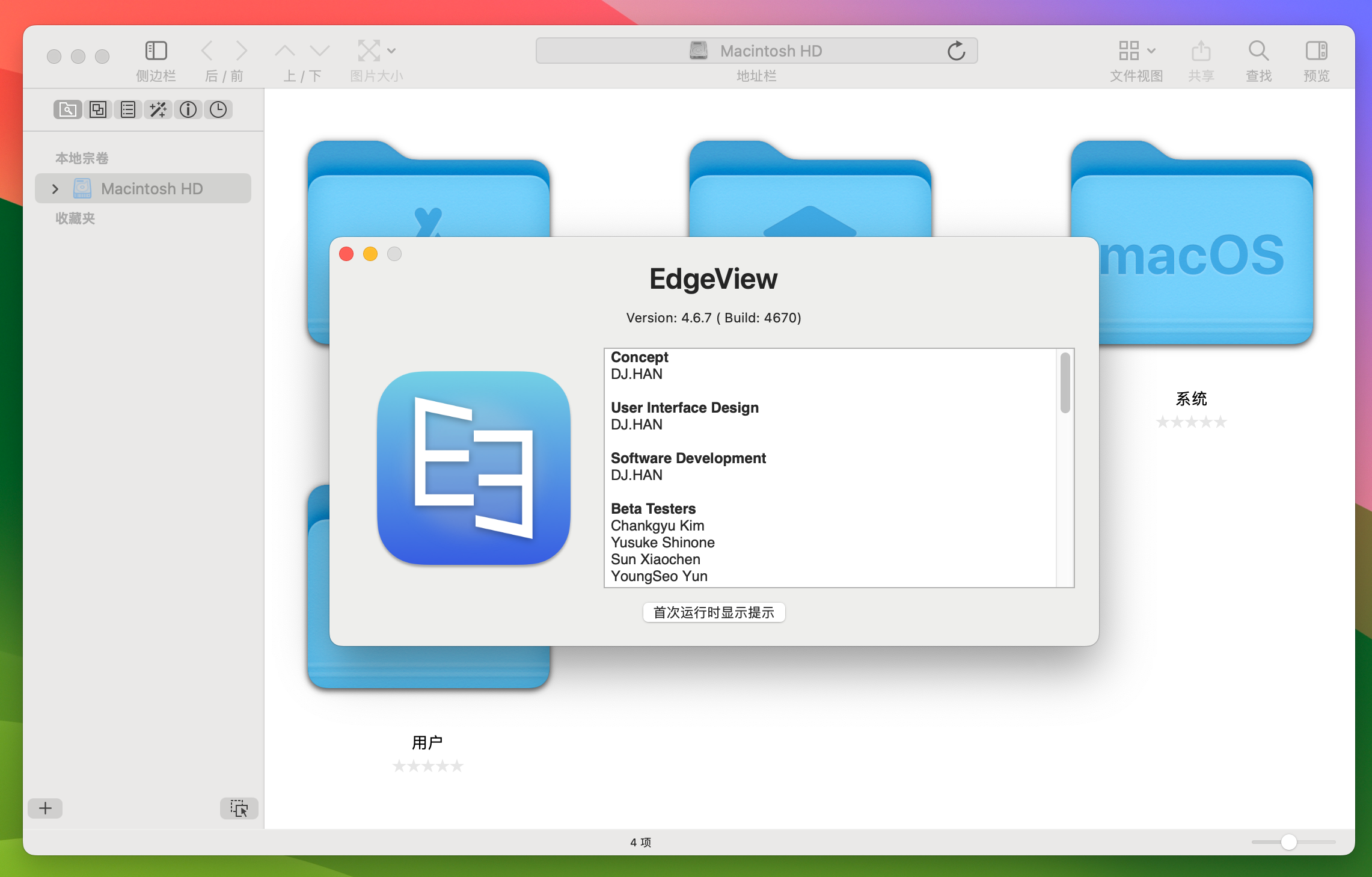Select the magic wand enhancement tool
The height and width of the screenshot is (877, 1372).
pyautogui.click(x=158, y=109)
